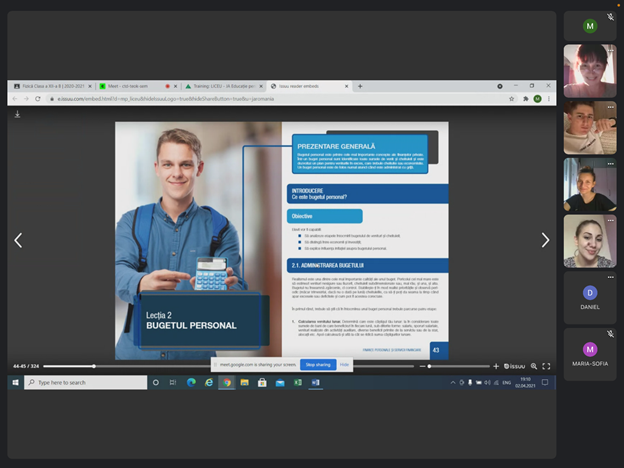Open File Explorer from the taskbar

(x=244, y=382)
